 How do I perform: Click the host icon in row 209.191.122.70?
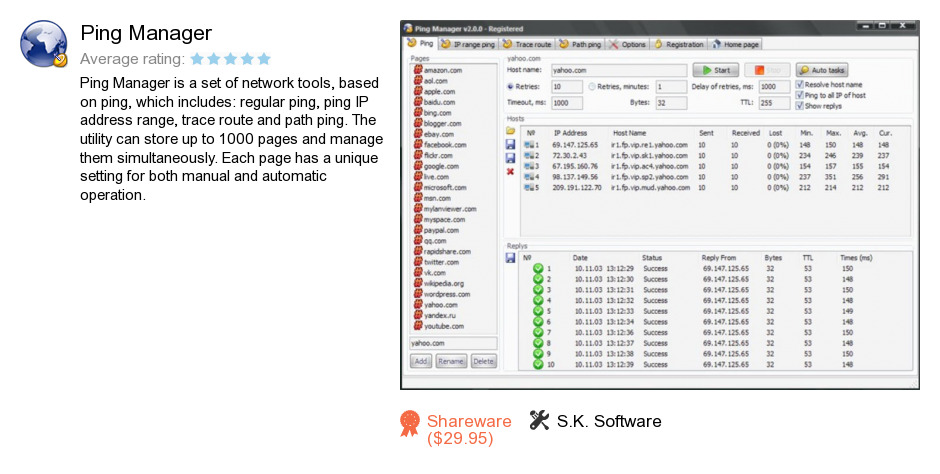529,188
